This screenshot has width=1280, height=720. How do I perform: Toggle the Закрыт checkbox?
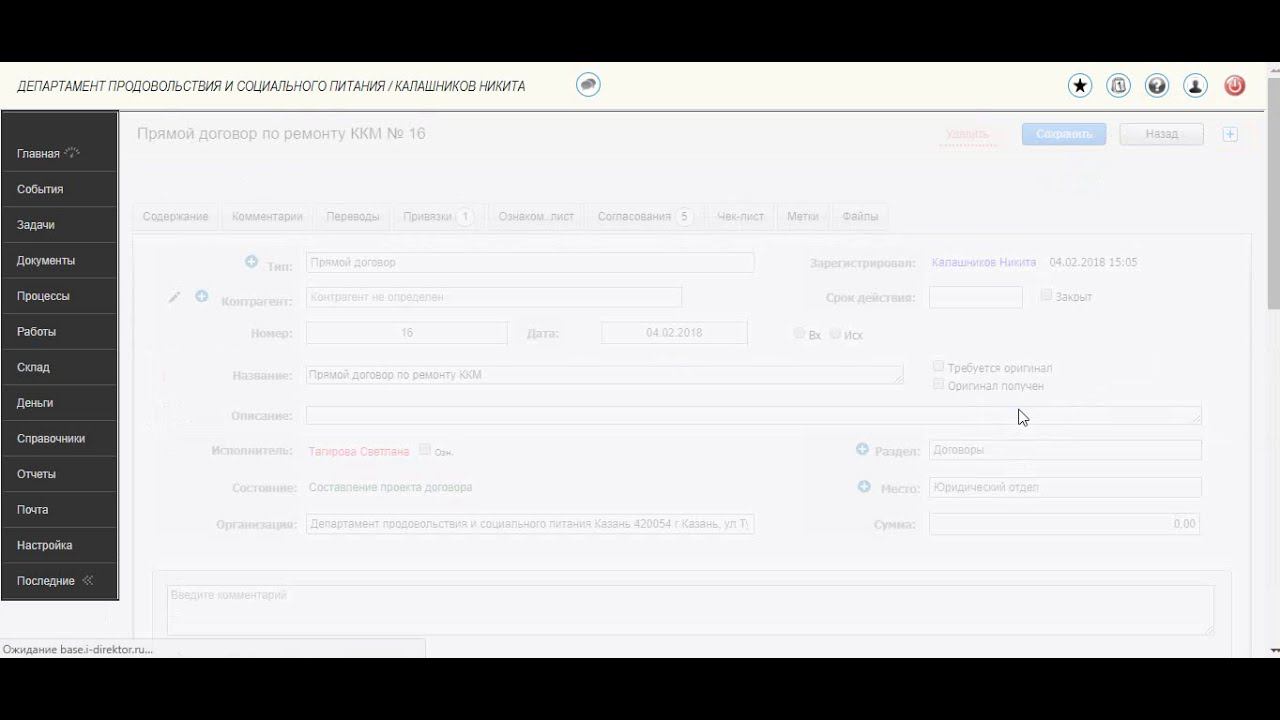pyautogui.click(x=1046, y=296)
